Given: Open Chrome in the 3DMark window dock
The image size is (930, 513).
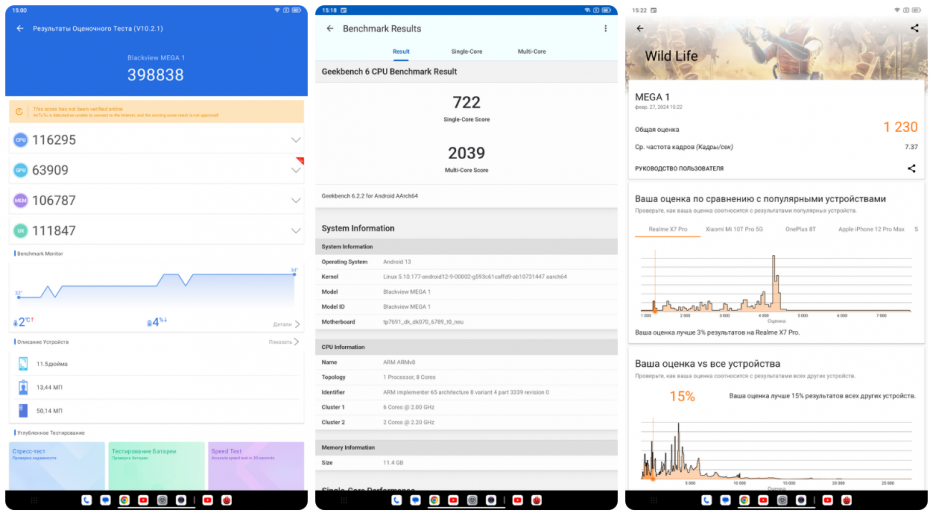Looking at the screenshot, I should [x=744, y=500].
